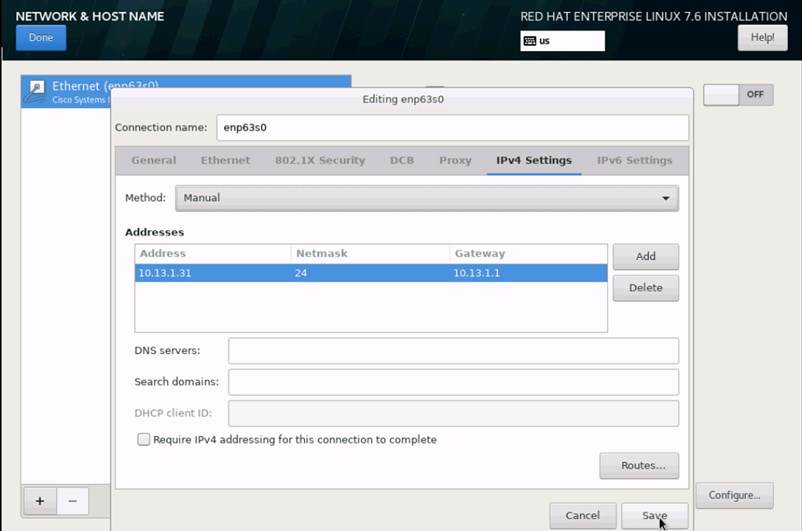Click the Address column header
The width and height of the screenshot is (802, 531).
tap(213, 254)
